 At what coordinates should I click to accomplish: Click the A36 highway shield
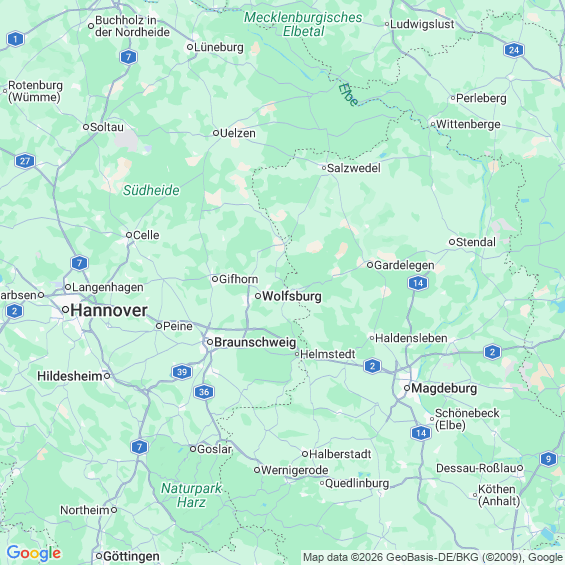pos(204,392)
